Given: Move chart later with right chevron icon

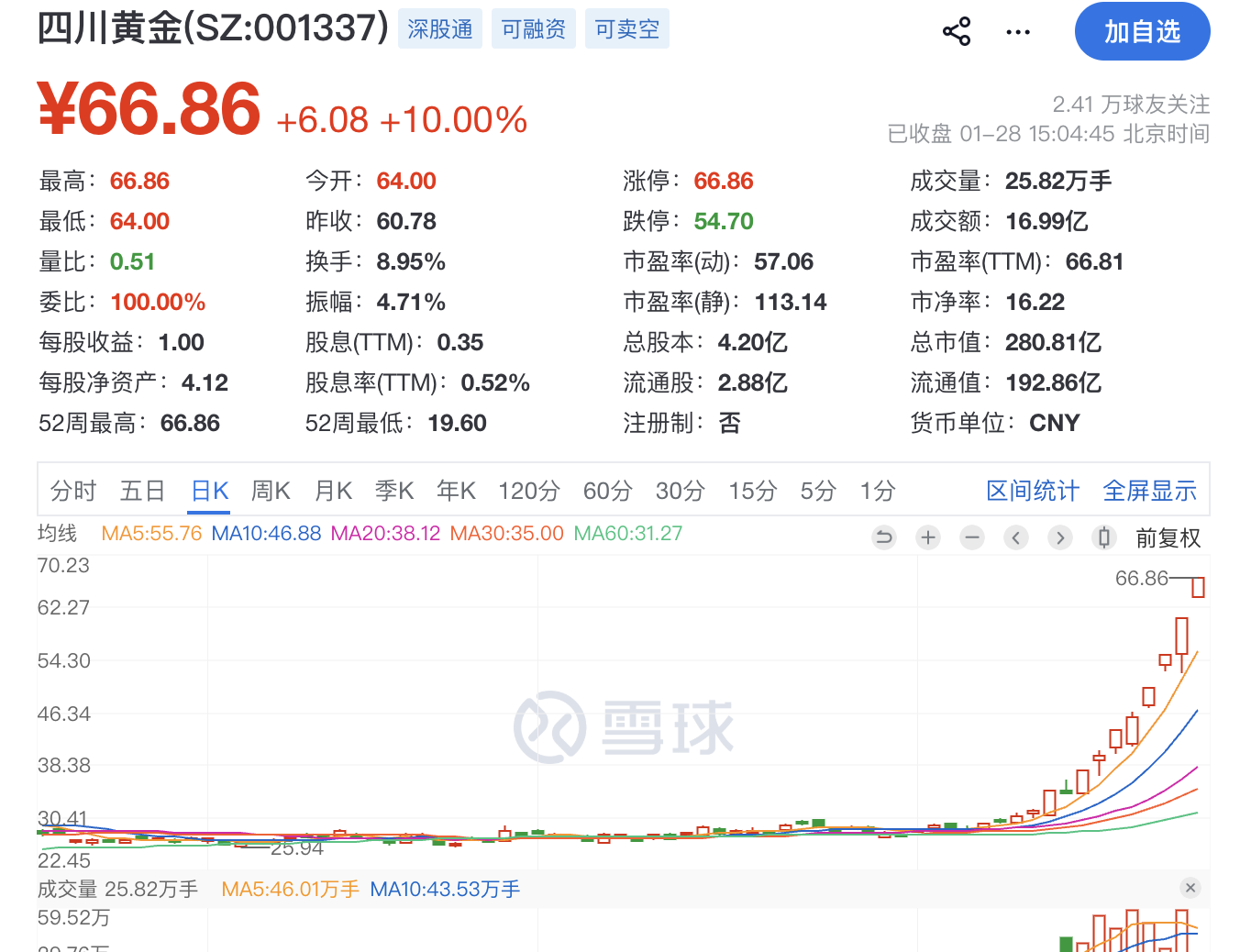Looking at the screenshot, I should [1060, 537].
